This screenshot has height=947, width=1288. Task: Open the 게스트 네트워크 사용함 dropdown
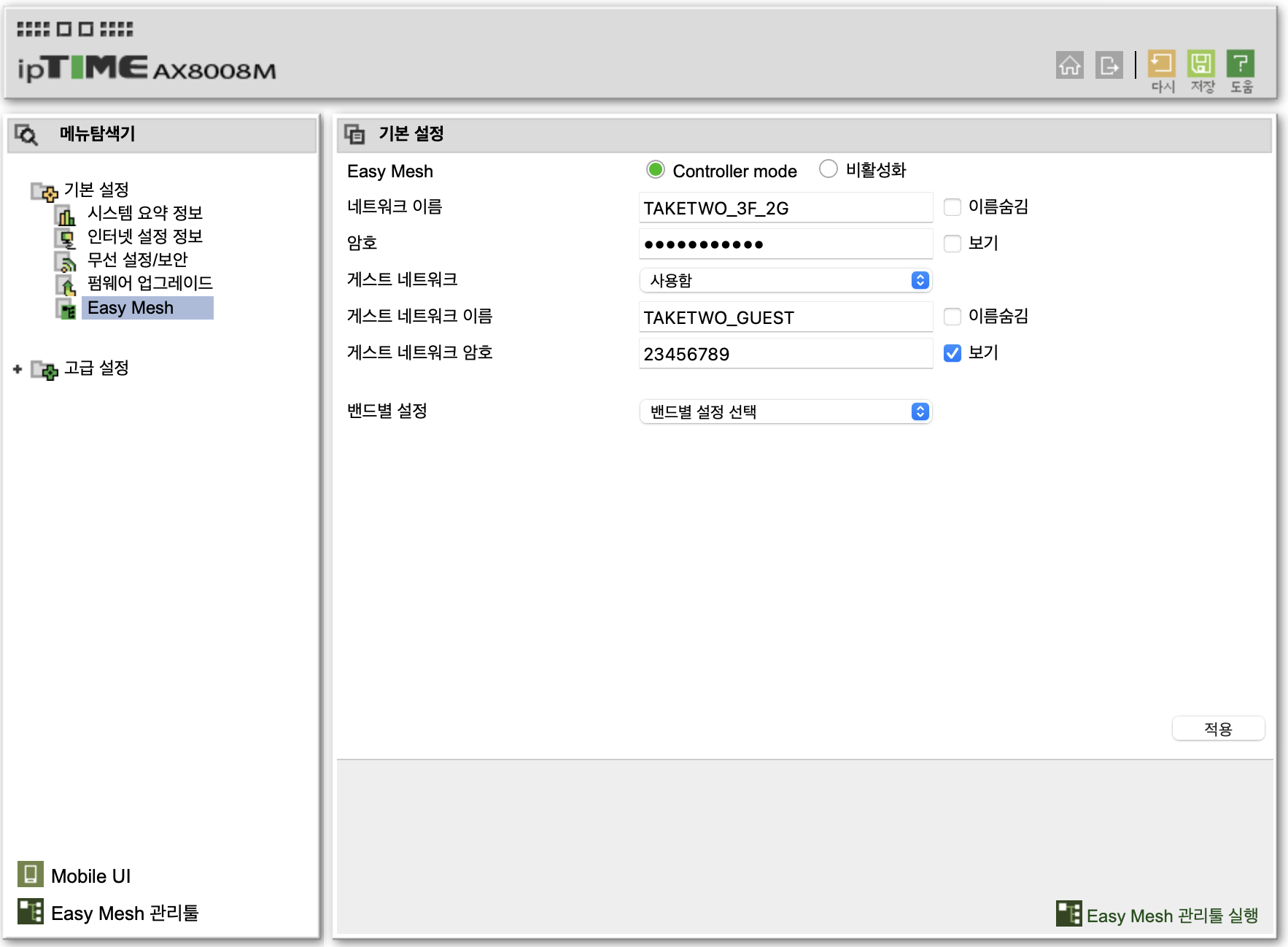pos(786,280)
